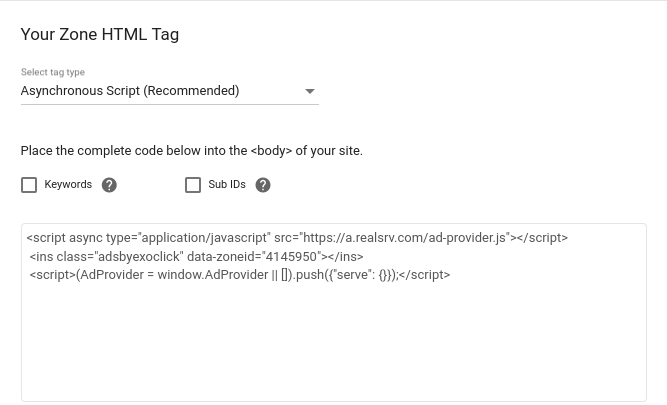Click the ins class line of code
Screen dimensions: 667x405
click(x=196, y=257)
